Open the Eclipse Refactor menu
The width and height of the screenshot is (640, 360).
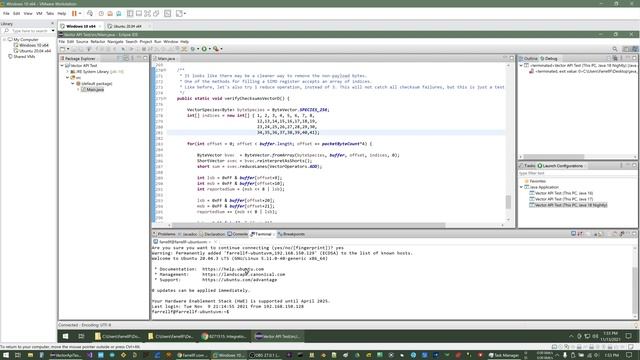[x=98, y=42]
